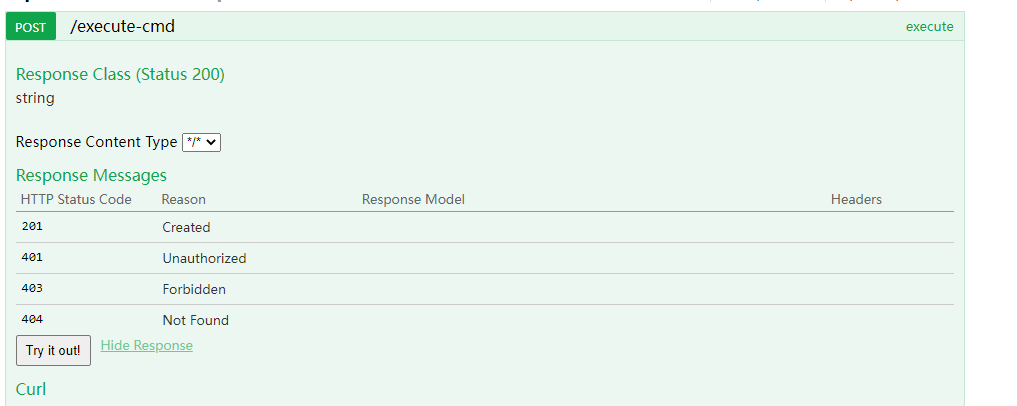
Task: Click the Curl section heading
Action: click(x=31, y=389)
